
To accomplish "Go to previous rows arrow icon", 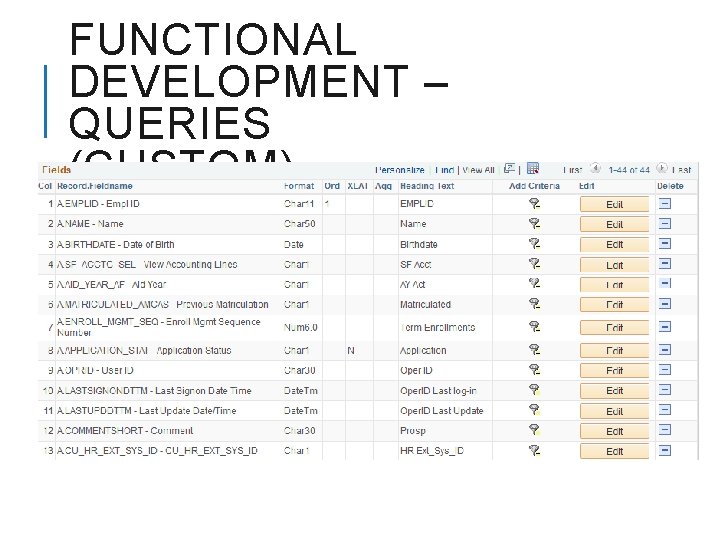I will (x=596, y=168).
